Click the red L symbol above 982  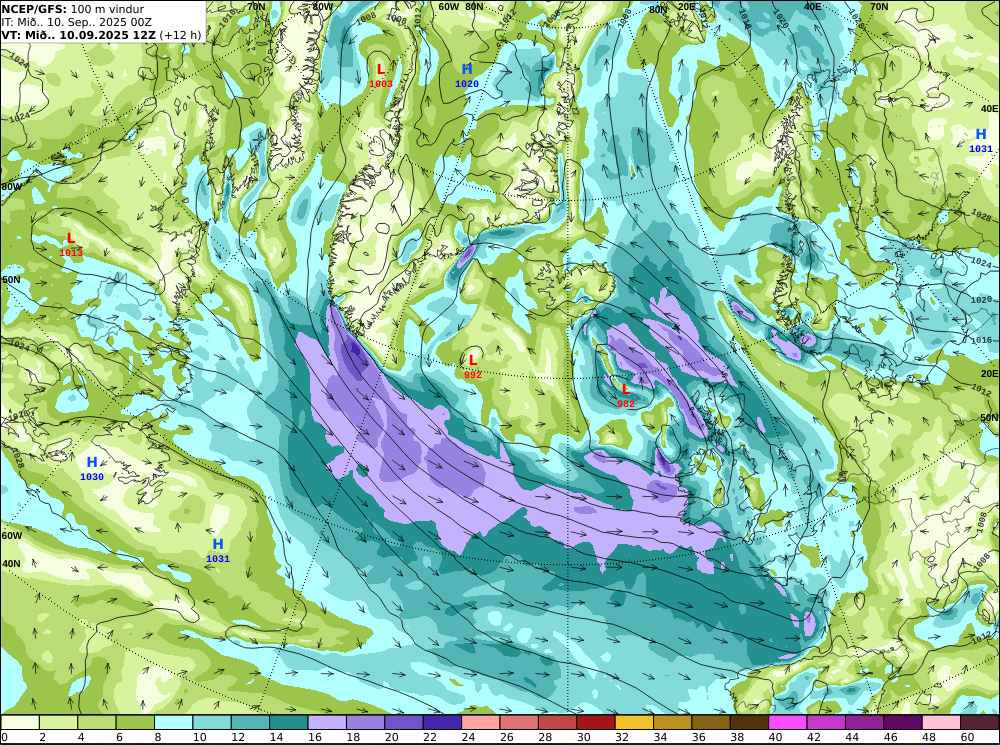tap(626, 389)
